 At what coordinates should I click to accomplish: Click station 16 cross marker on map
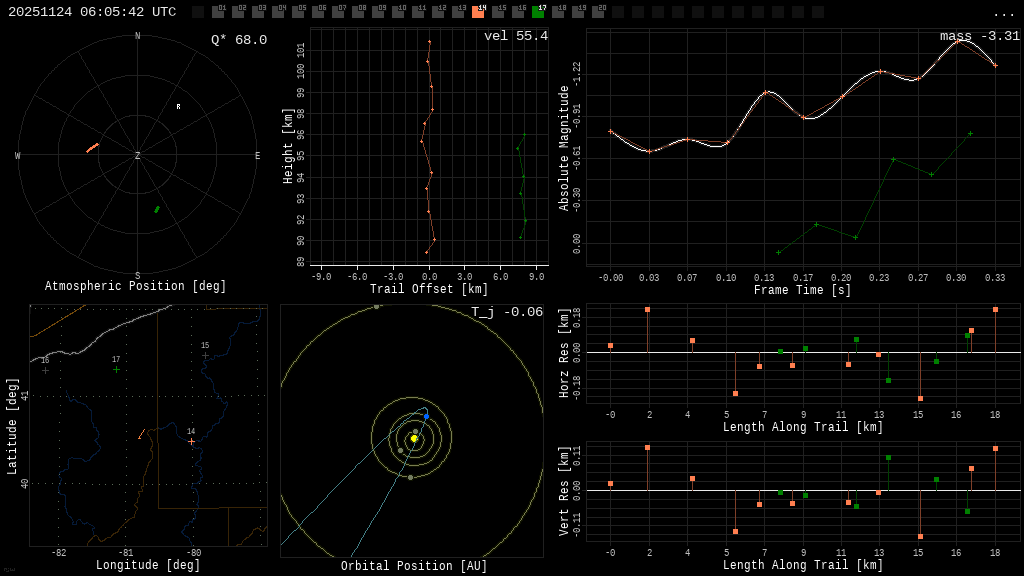pos(45,370)
